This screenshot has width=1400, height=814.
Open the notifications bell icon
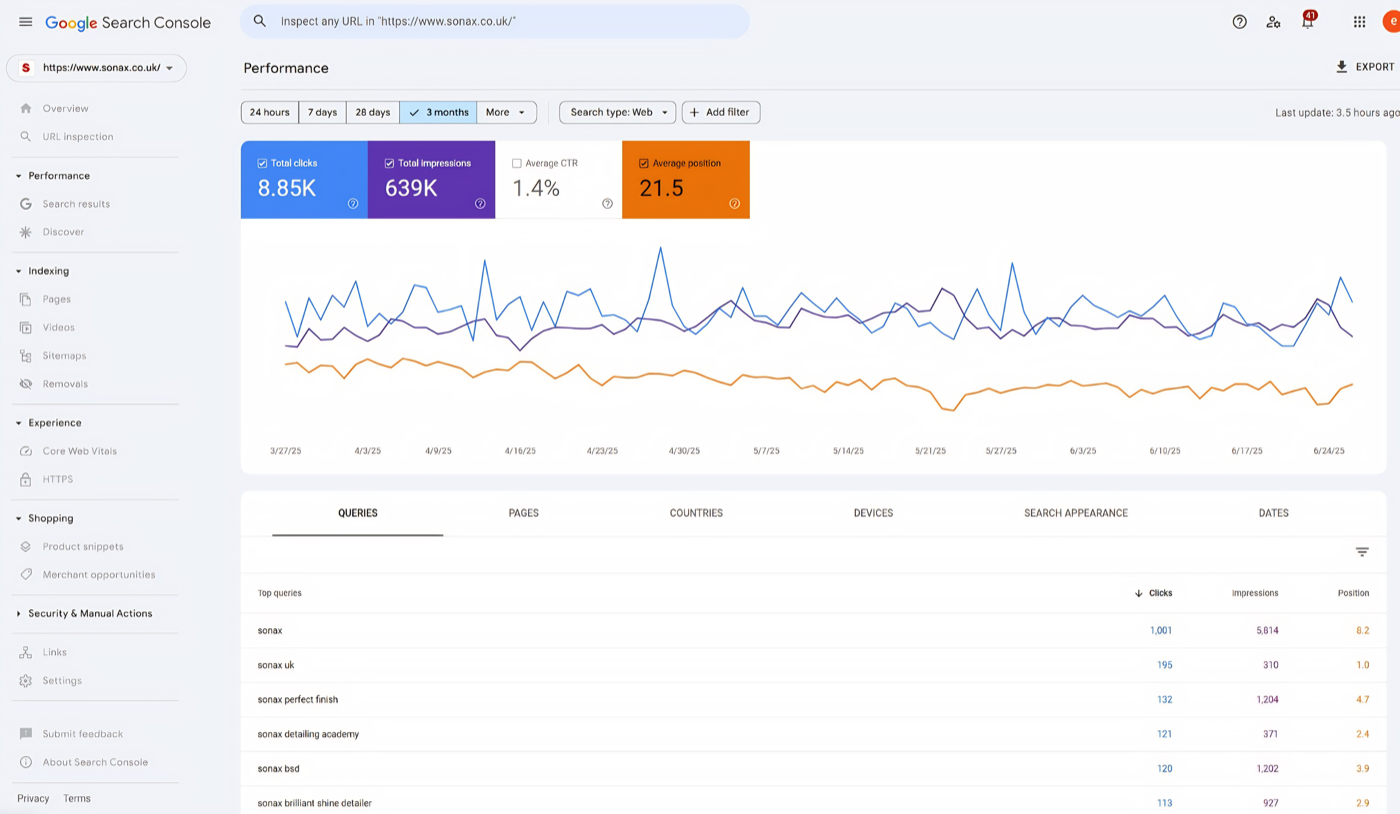click(1307, 22)
